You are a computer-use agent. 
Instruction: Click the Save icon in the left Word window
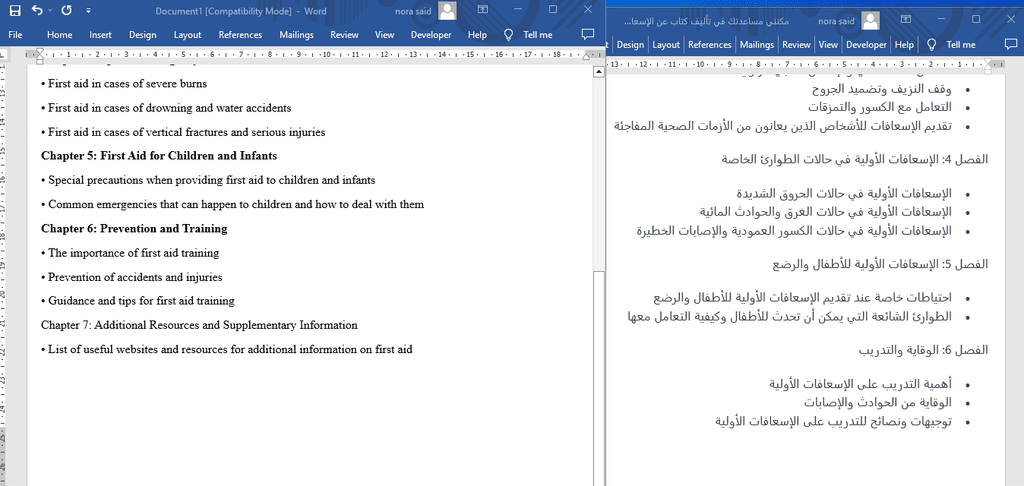coord(15,10)
